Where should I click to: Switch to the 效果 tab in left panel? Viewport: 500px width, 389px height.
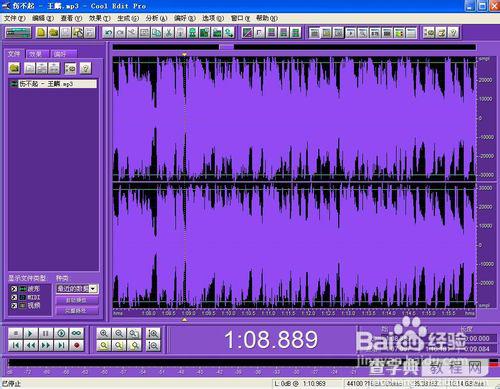point(37,54)
